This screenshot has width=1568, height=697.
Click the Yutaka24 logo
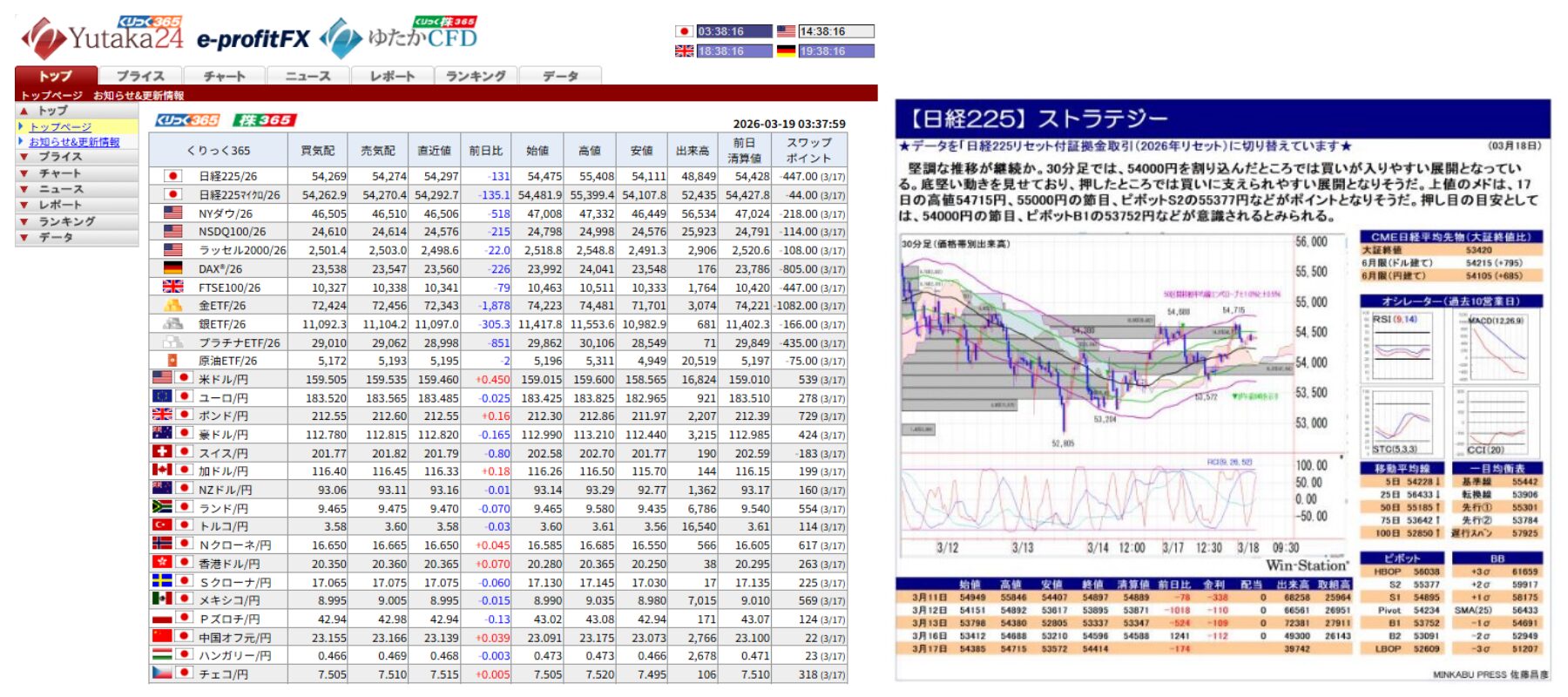102,37
